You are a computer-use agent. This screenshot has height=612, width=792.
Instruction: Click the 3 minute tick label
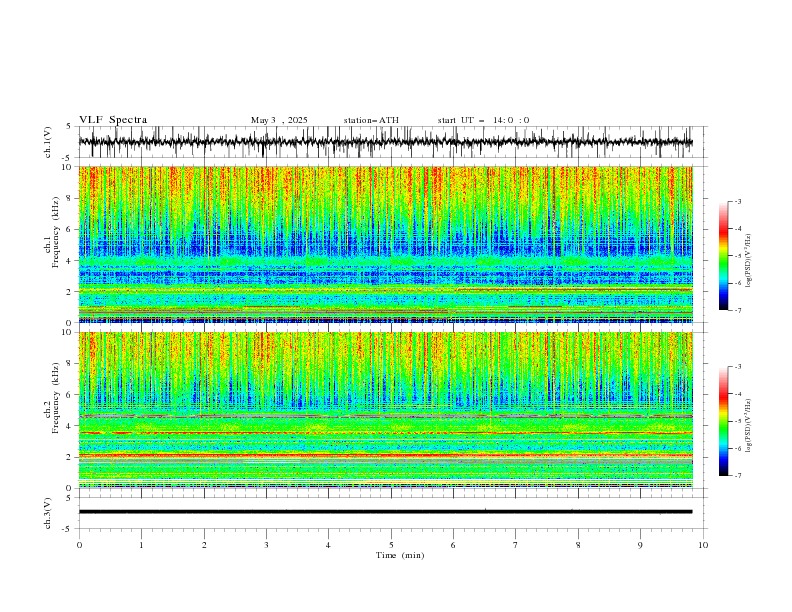pyautogui.click(x=266, y=545)
